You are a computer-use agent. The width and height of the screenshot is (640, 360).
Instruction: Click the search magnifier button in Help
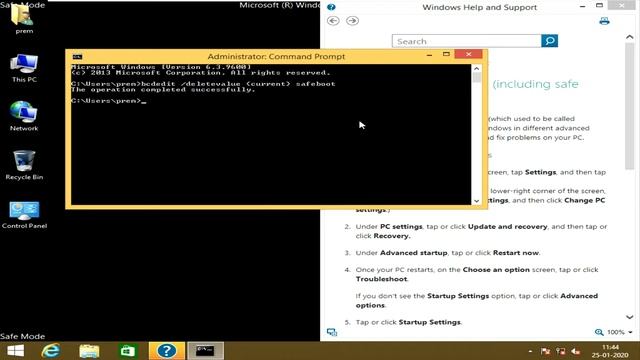549,41
